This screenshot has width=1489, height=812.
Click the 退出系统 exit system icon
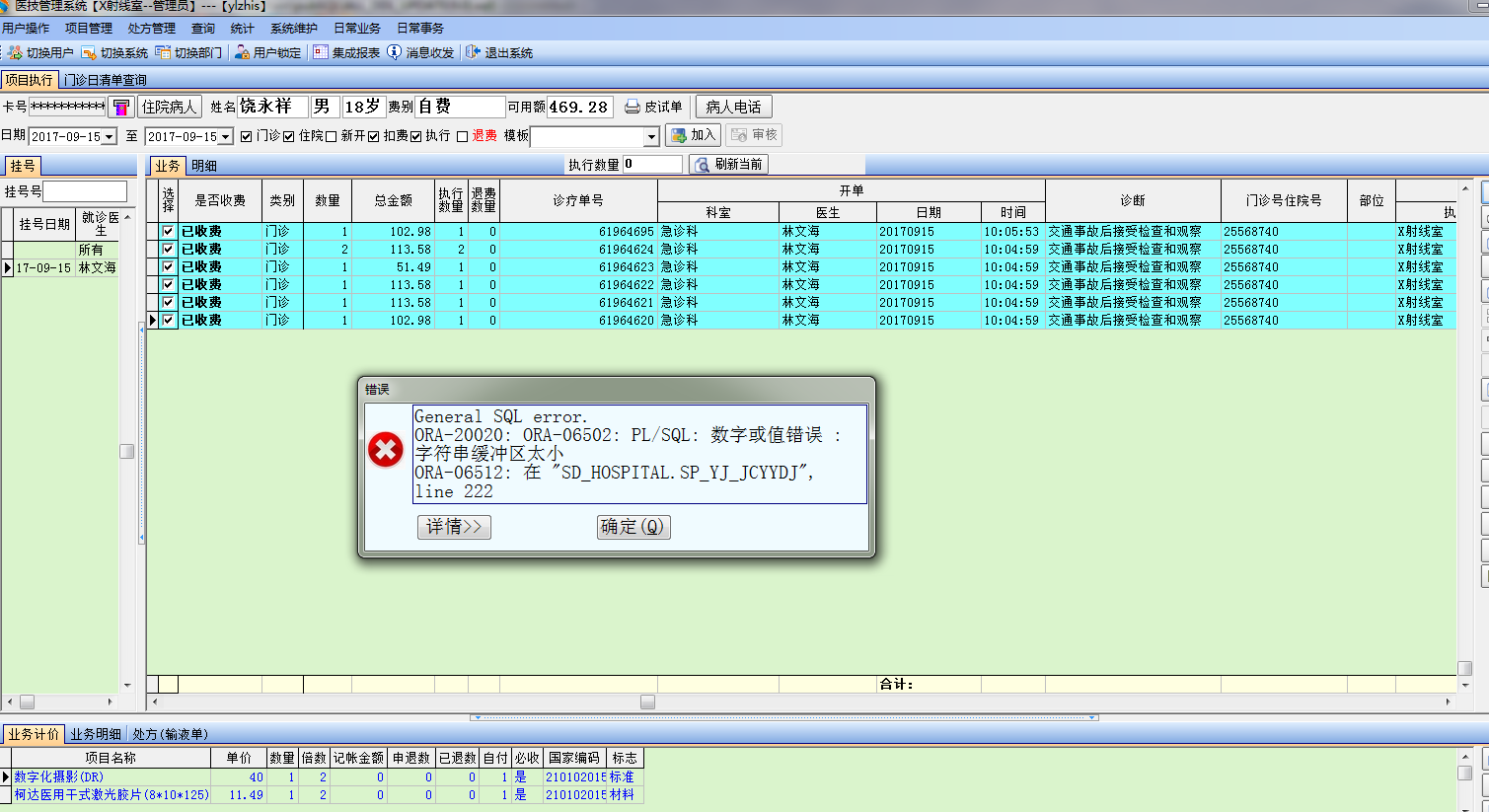(x=473, y=52)
